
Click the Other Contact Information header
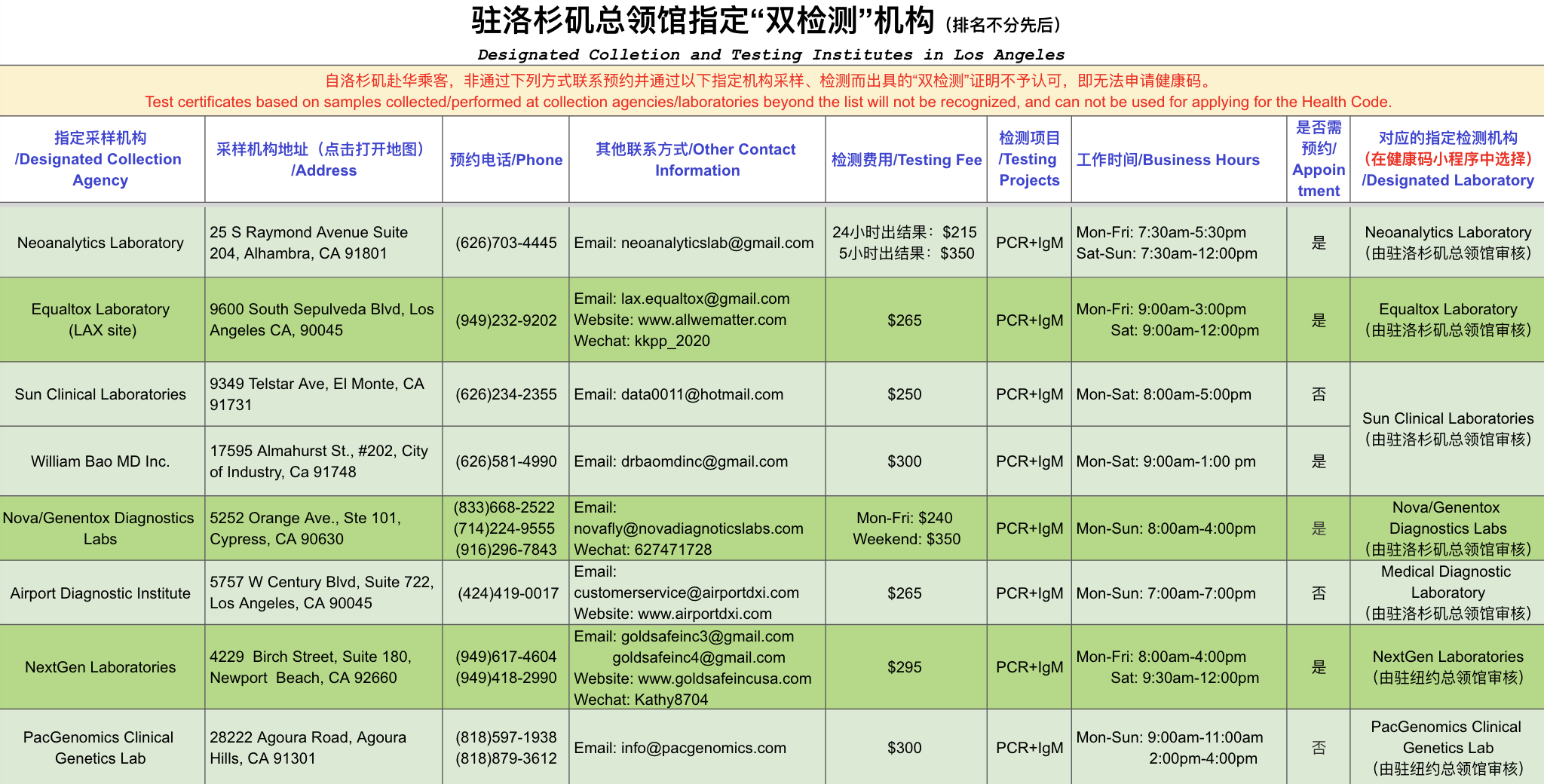pyautogui.click(x=697, y=160)
